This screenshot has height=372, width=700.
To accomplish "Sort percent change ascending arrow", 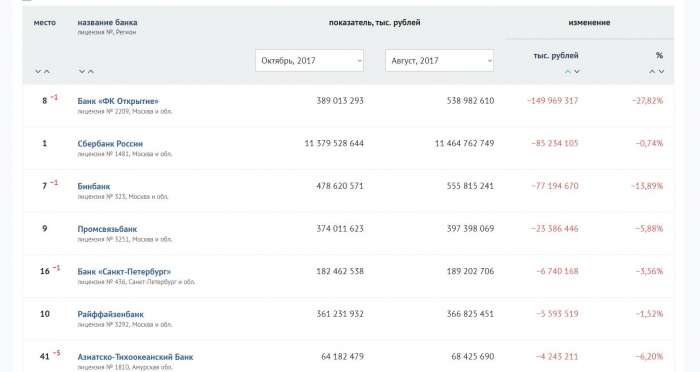I will [652, 71].
